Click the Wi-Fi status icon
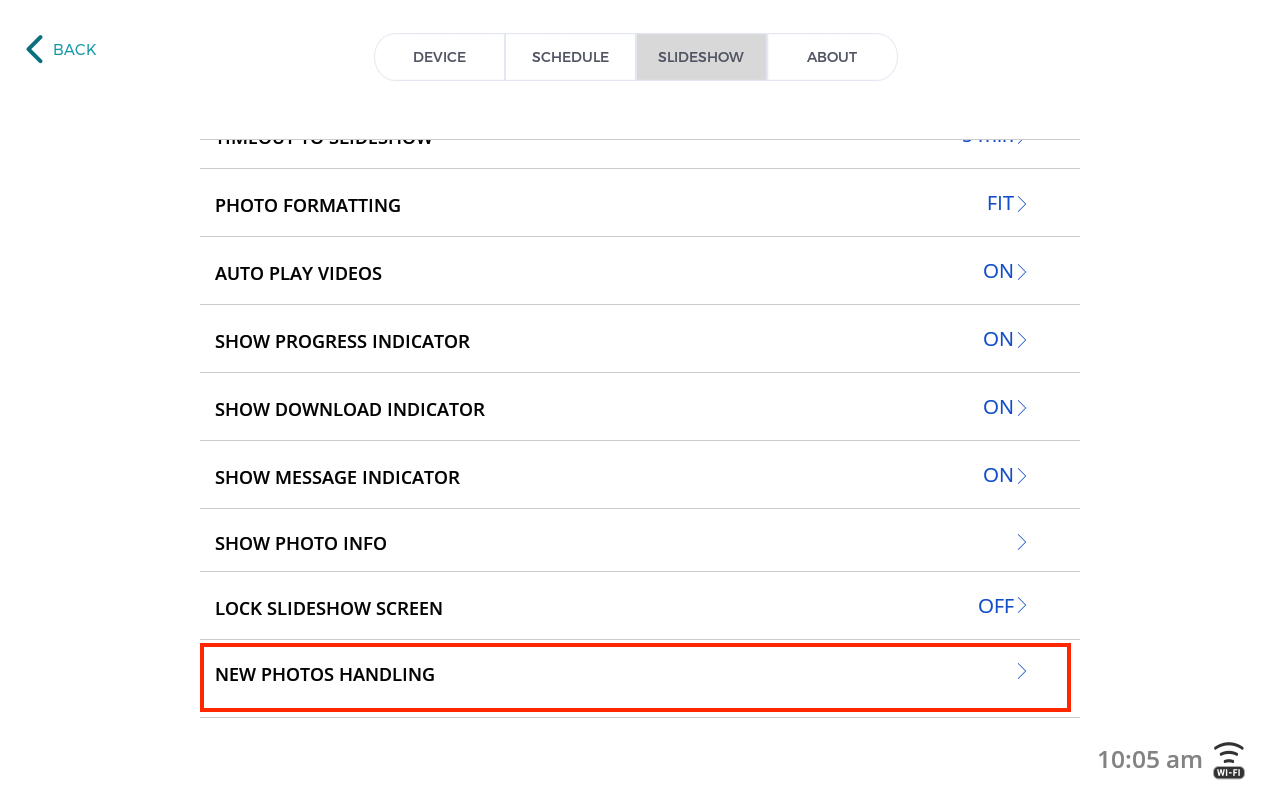1280x800 pixels. (x=1229, y=760)
